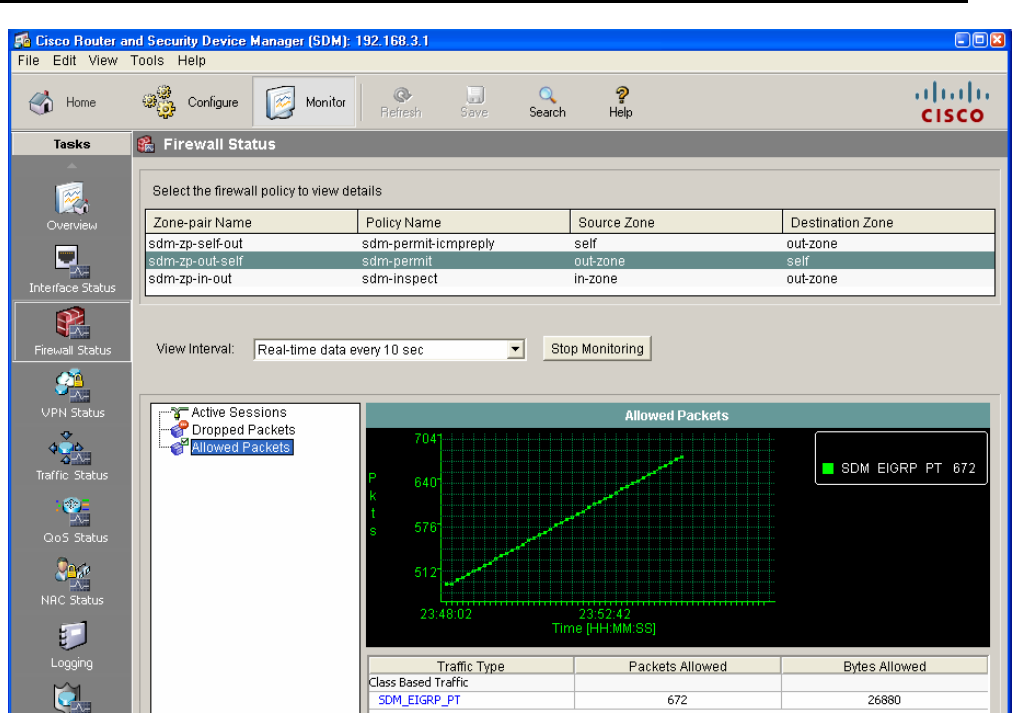
Task: Click the Packets Allowed column header
Action: [x=678, y=666]
